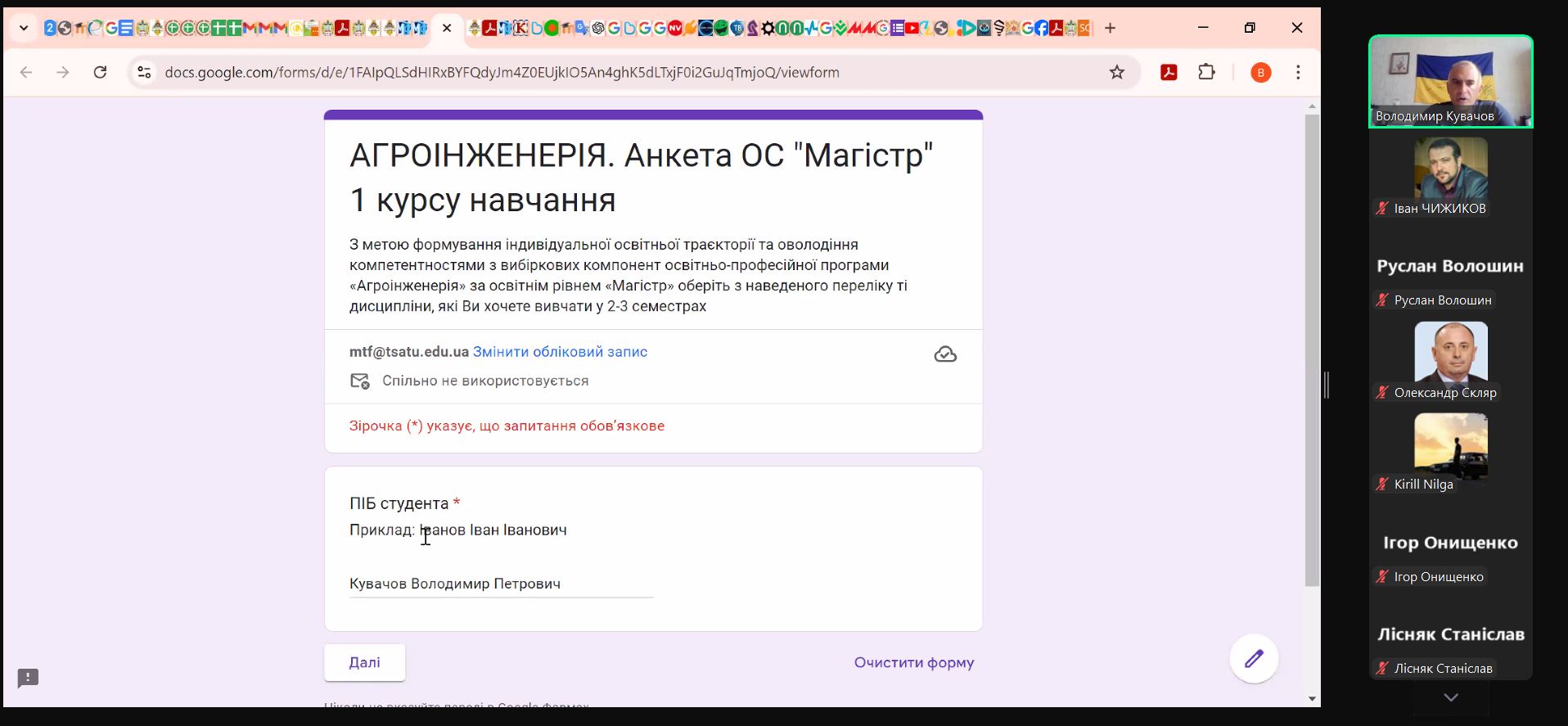This screenshot has height=726, width=1568.
Task: Click the report problem feedback icon
Action: coord(28,678)
